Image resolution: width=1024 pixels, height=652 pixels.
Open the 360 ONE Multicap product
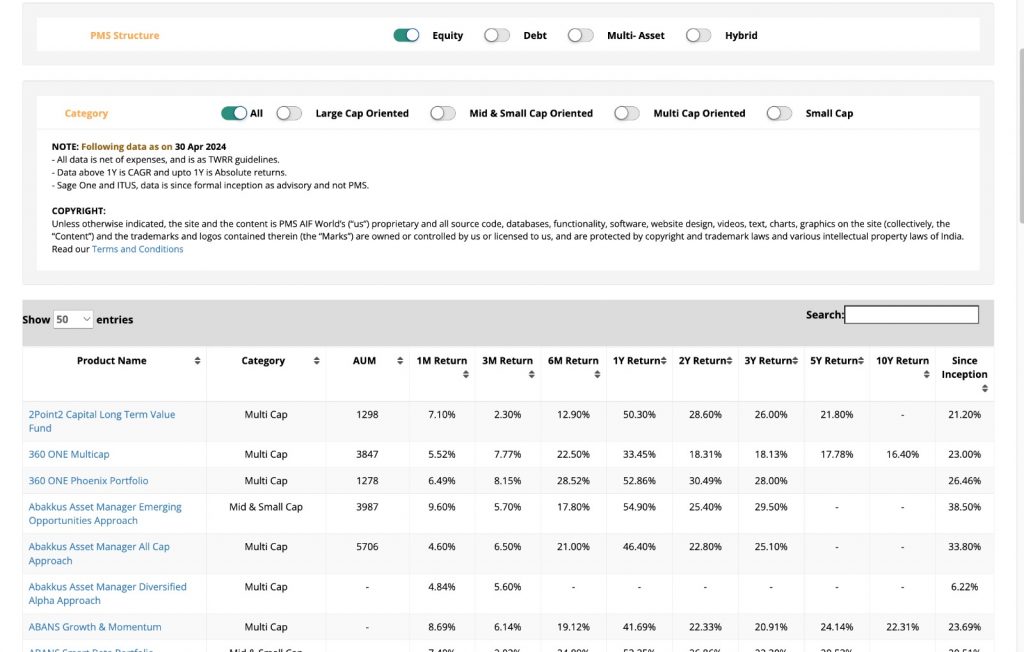[69, 454]
